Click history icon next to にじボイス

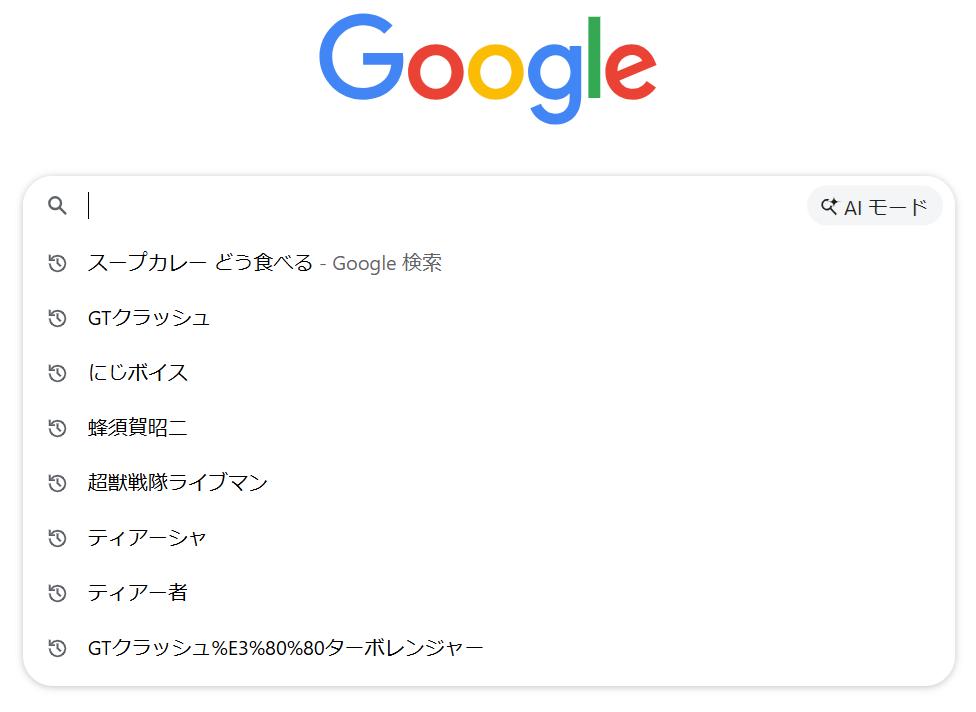point(58,374)
